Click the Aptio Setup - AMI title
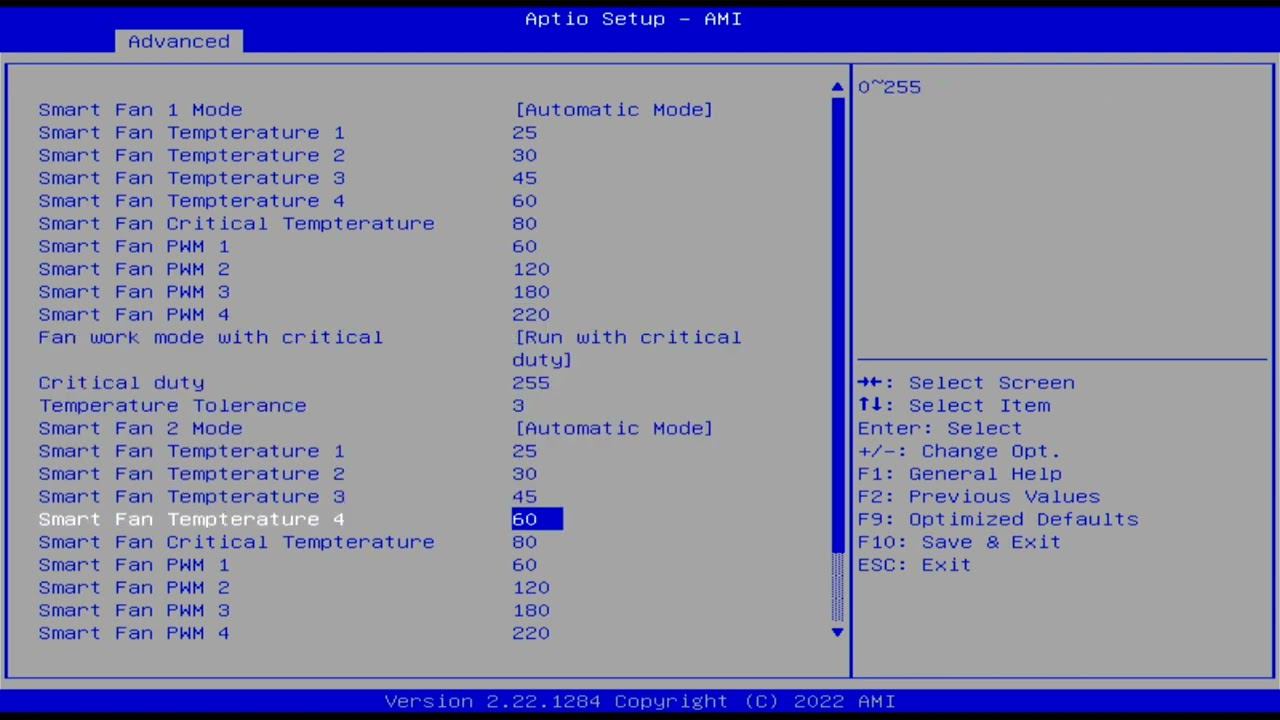The image size is (1280, 720). coord(634,19)
